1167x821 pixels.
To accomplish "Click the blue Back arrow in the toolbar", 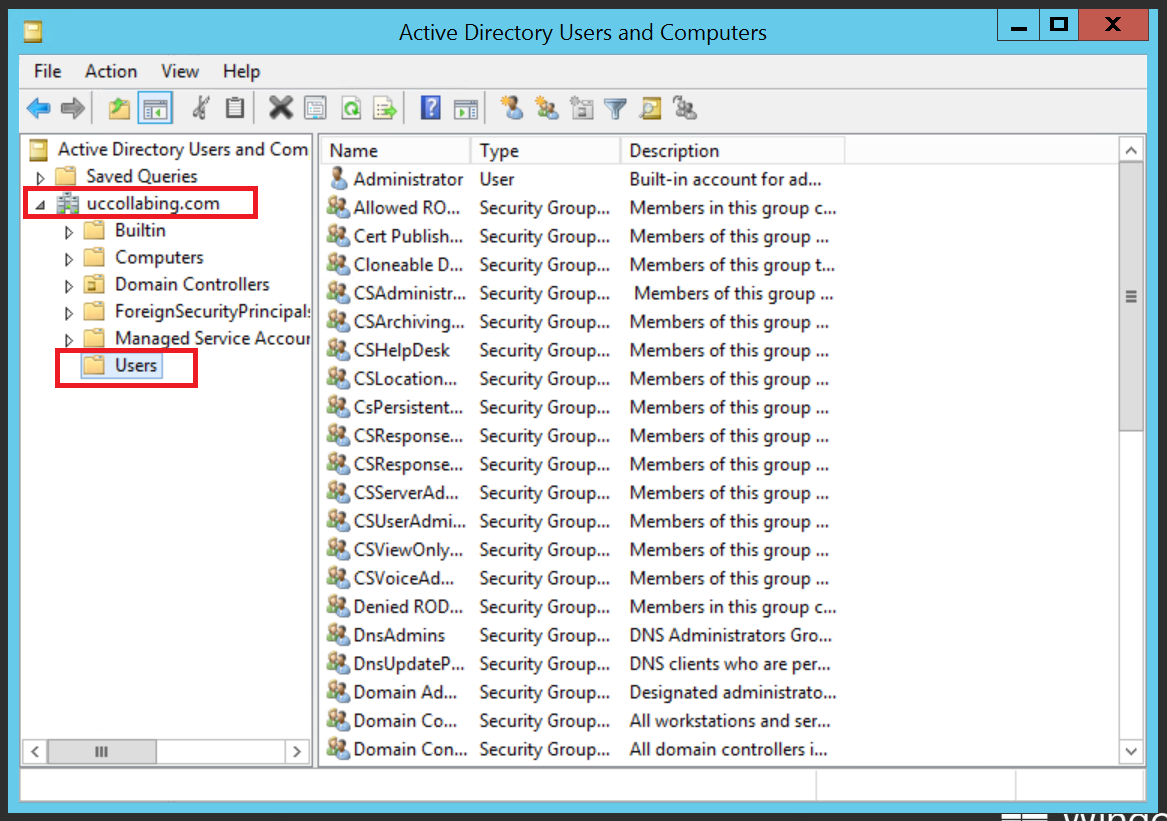I will (x=39, y=109).
